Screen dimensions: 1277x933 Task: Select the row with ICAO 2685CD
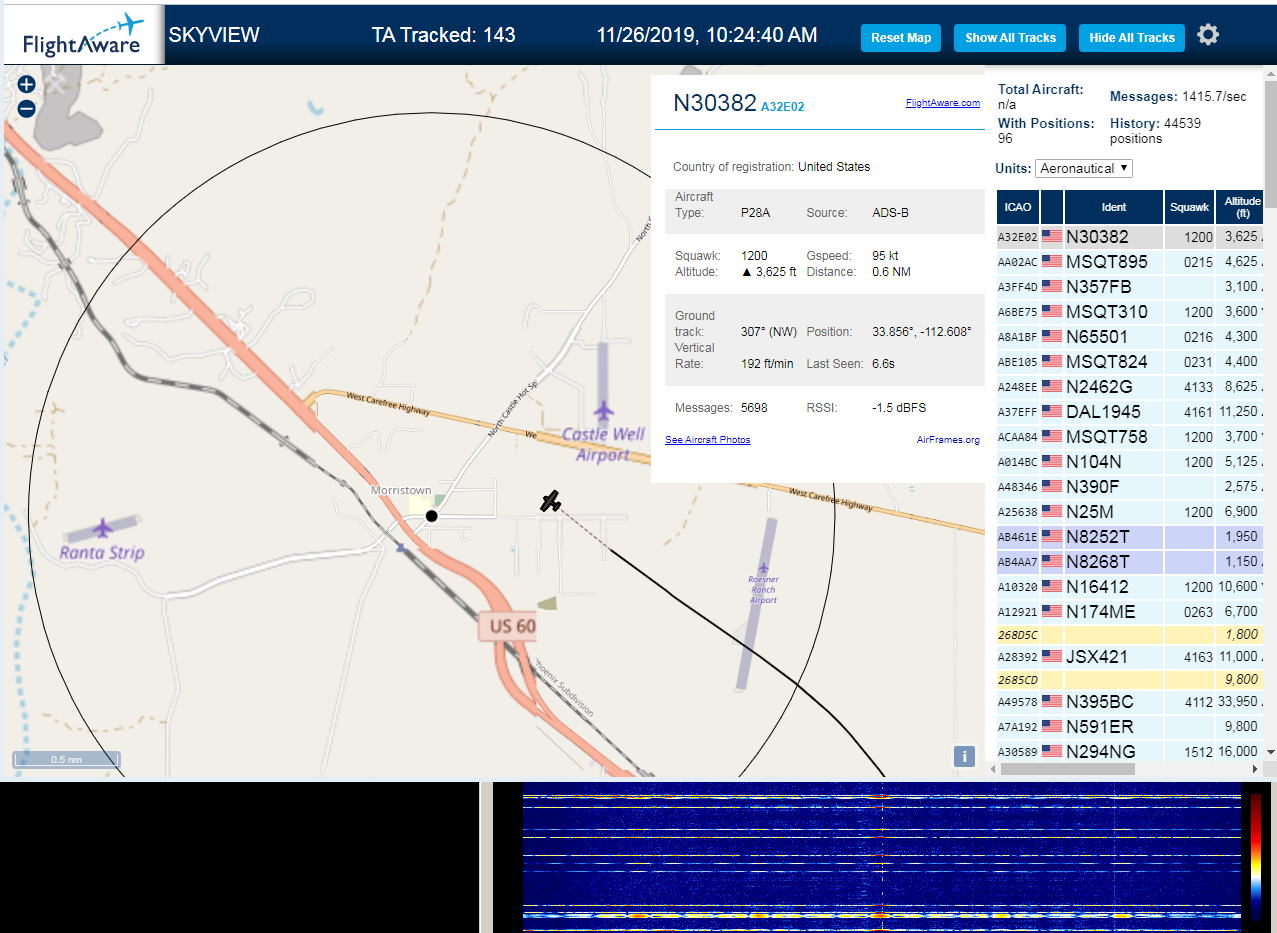click(x=1130, y=680)
